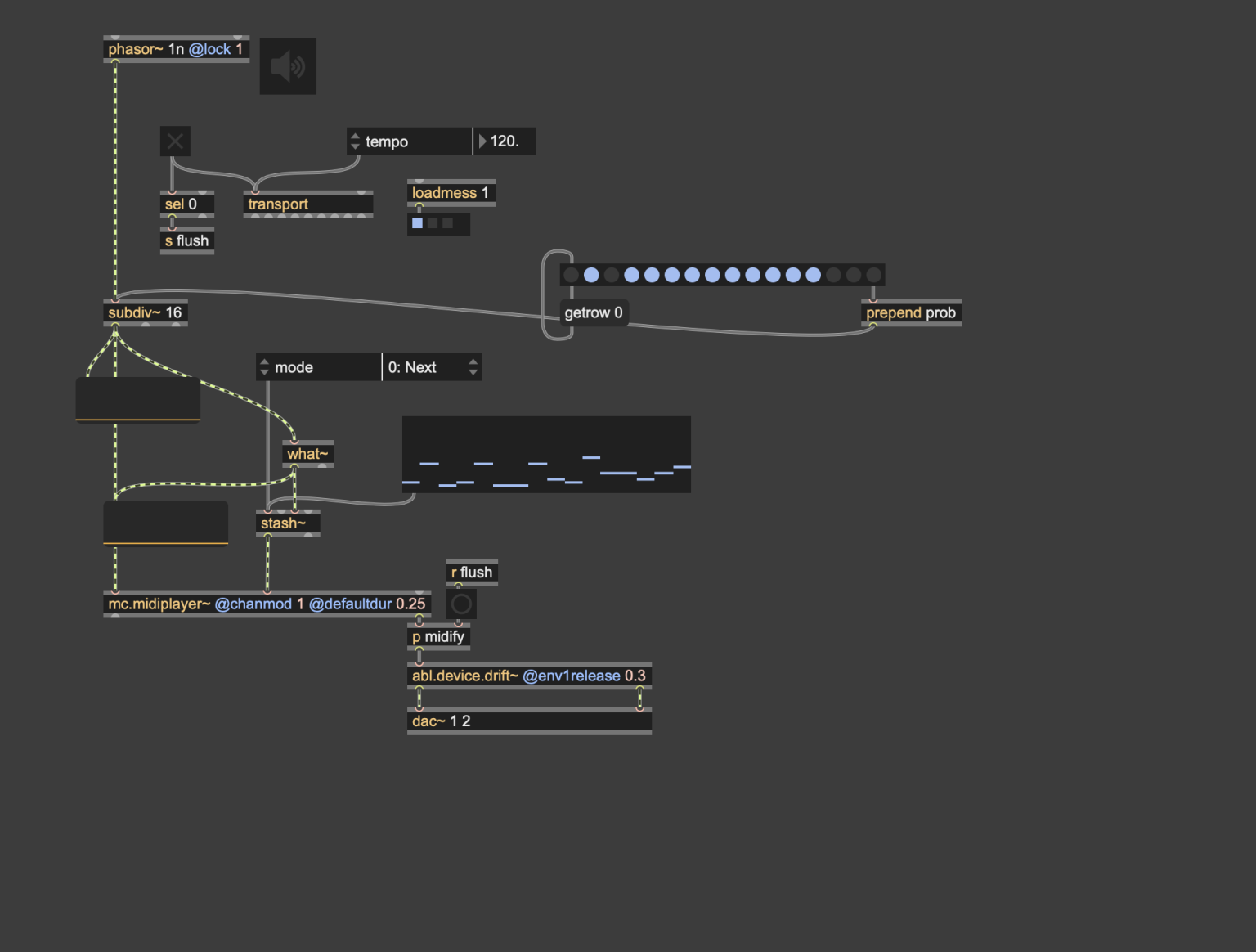
Task: Select the r flush object
Action: click(x=472, y=573)
